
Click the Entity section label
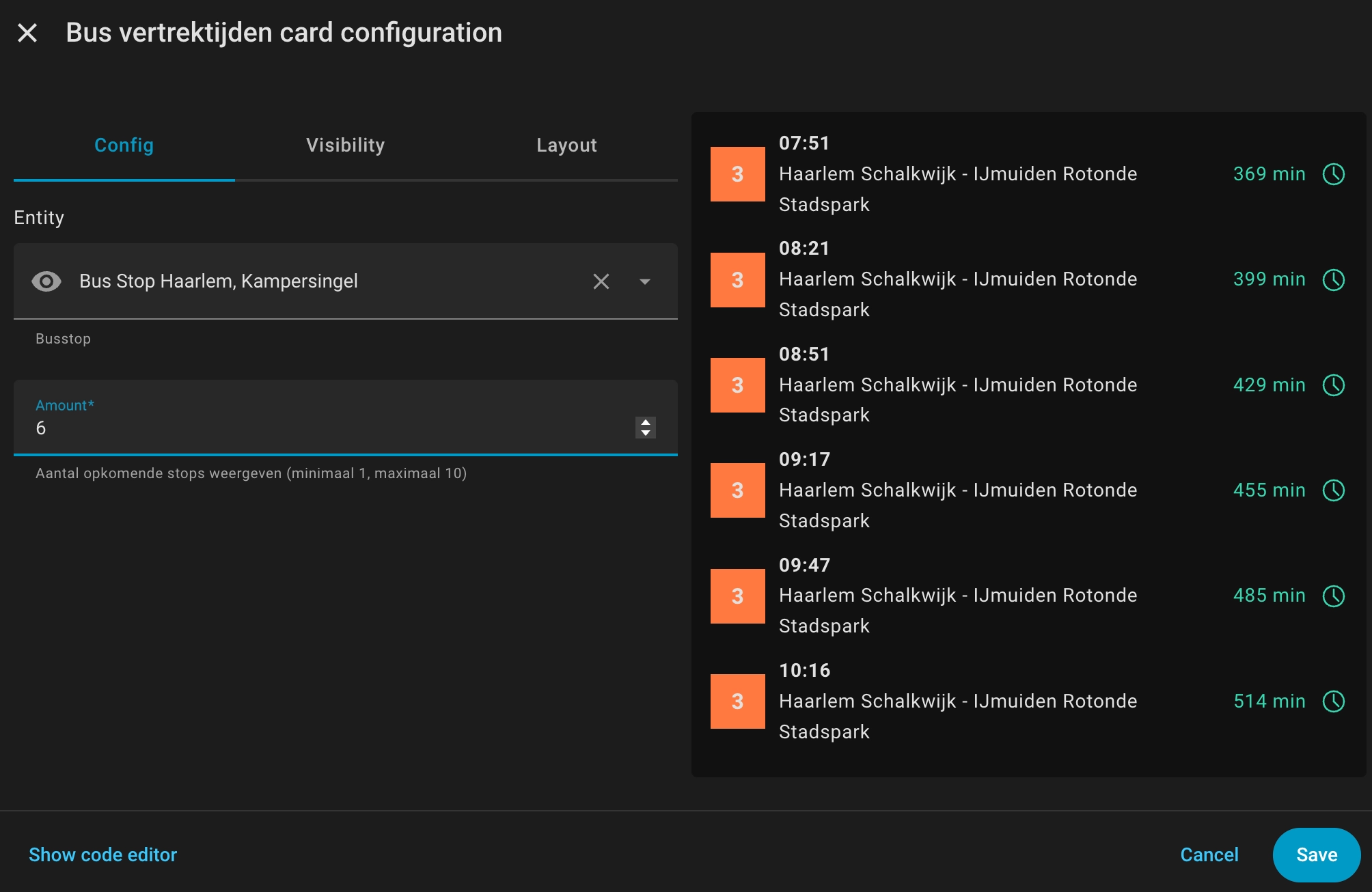click(39, 218)
